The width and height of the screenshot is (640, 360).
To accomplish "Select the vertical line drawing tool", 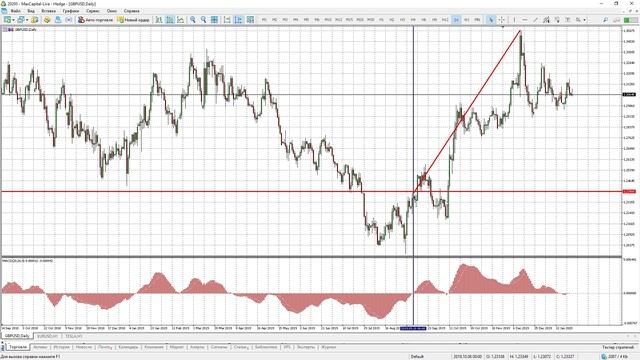I will pyautogui.click(x=514, y=20).
